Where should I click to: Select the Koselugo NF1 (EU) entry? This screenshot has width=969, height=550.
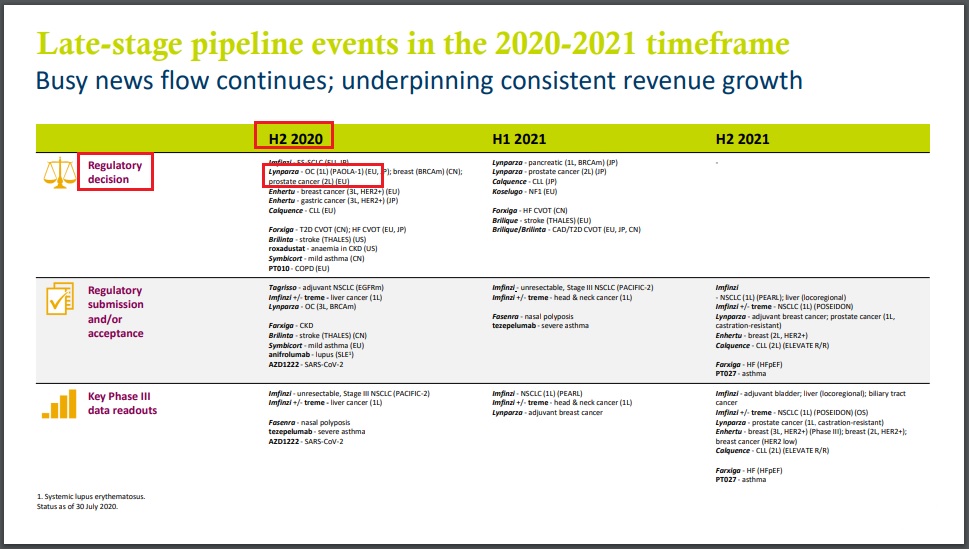click(532, 190)
